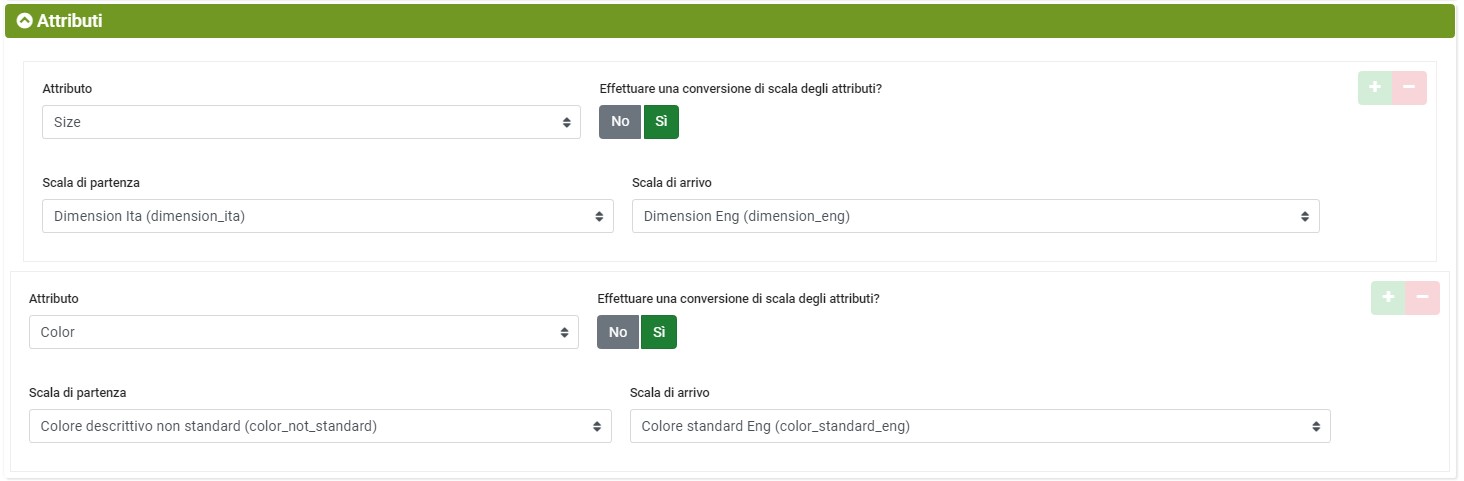The height and width of the screenshot is (481, 1464).
Task: Select Sì for Size scale conversion
Action: (661, 121)
